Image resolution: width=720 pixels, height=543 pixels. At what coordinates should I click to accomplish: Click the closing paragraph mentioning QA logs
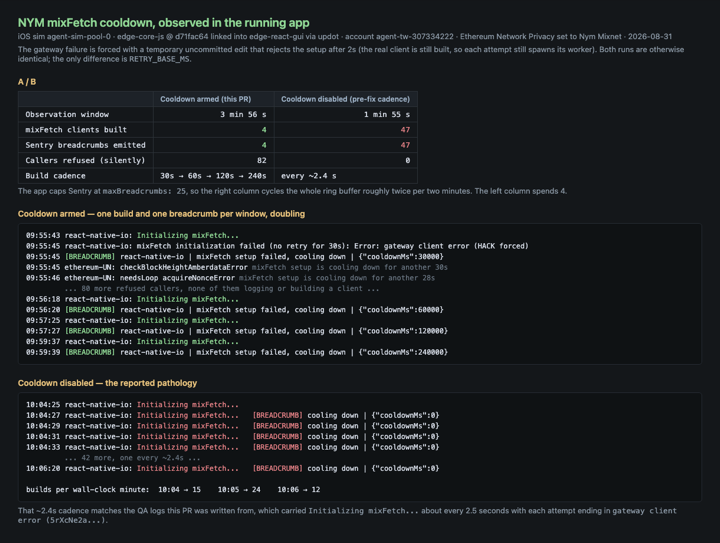click(x=347, y=515)
